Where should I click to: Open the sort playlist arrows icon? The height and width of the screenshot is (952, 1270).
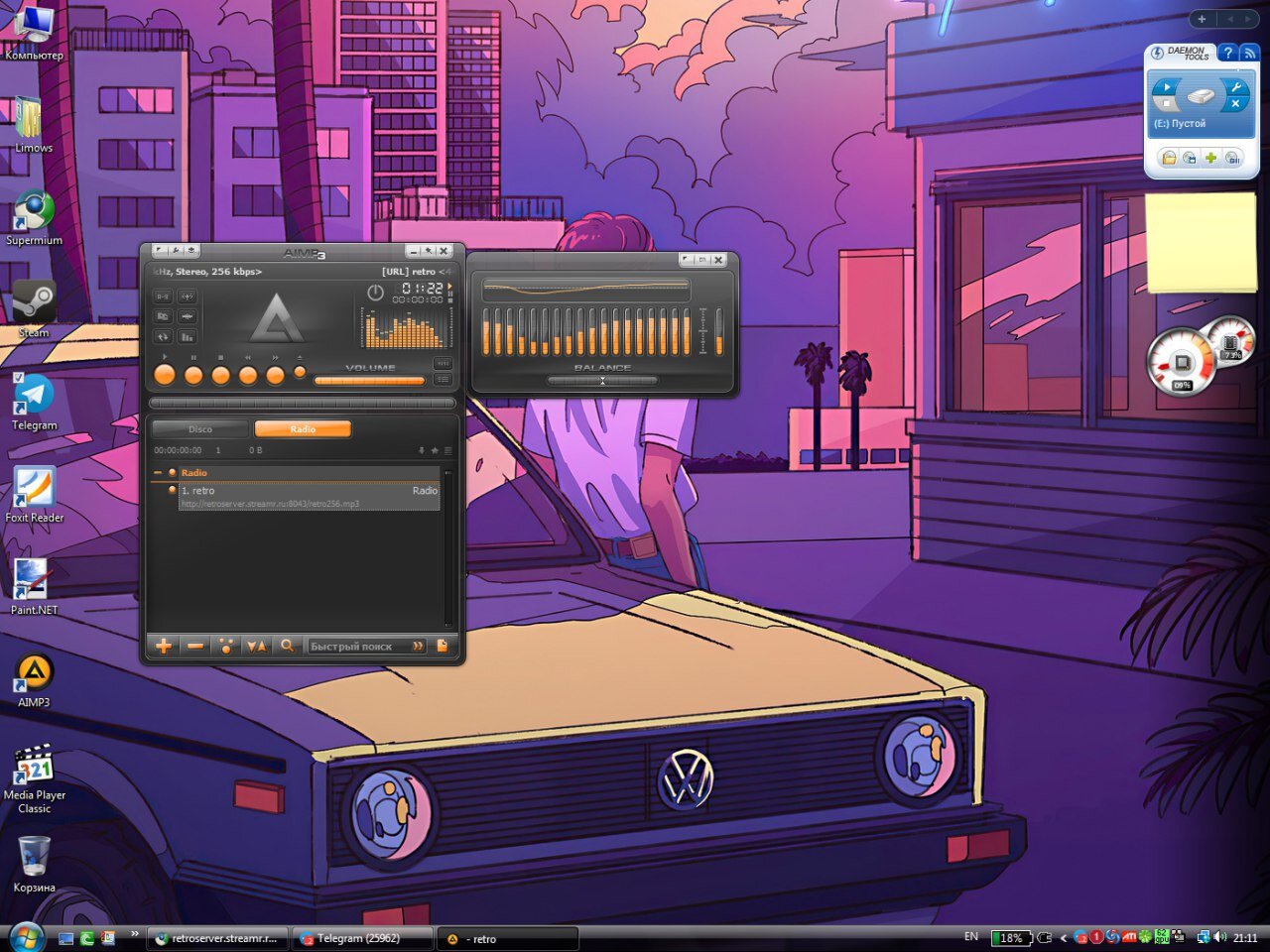click(256, 646)
